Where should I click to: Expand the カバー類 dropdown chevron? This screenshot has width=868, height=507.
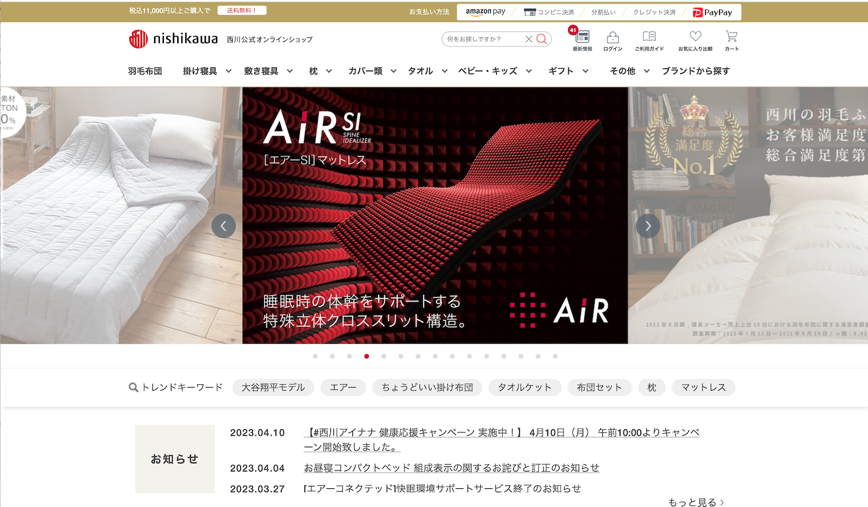(394, 71)
